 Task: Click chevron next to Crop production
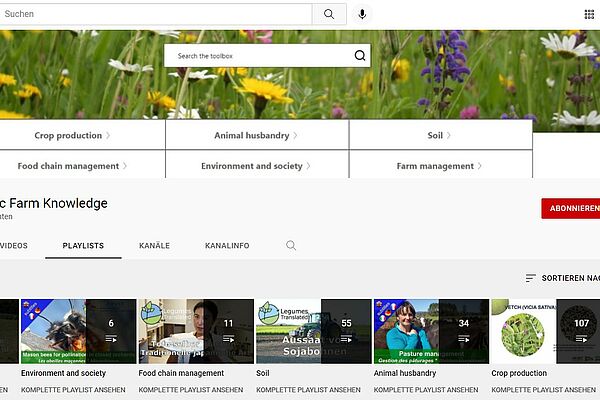(x=108, y=136)
